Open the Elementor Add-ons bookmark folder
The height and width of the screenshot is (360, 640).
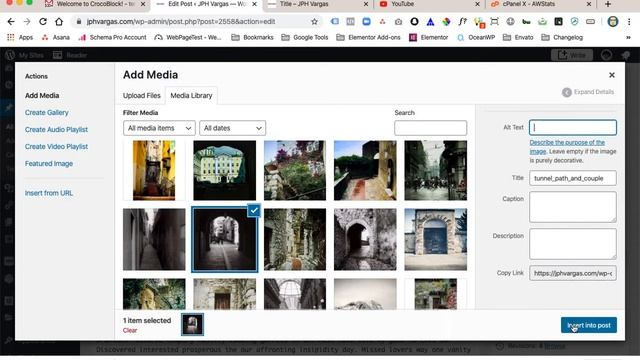[x=368, y=38]
